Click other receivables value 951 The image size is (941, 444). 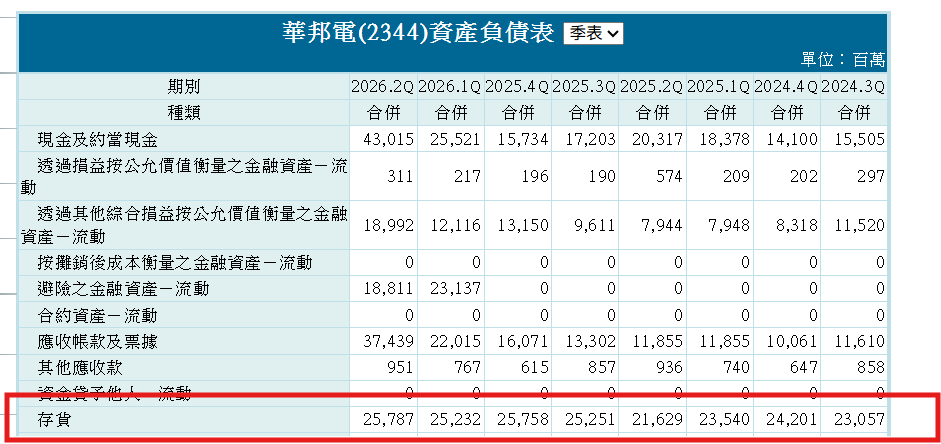click(x=400, y=367)
